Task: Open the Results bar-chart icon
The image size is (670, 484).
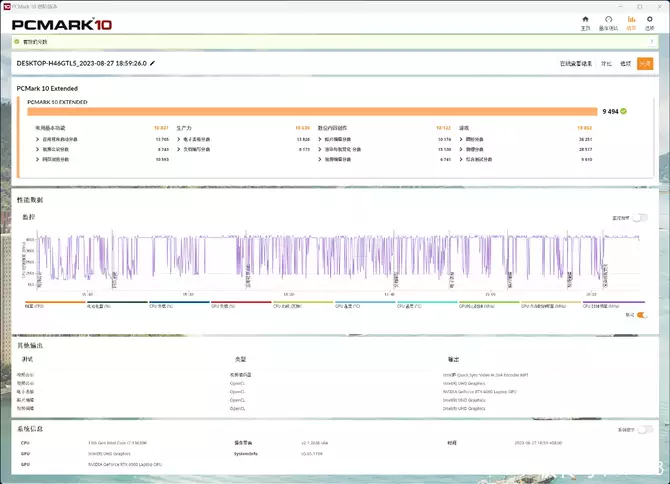Action: coord(631,19)
